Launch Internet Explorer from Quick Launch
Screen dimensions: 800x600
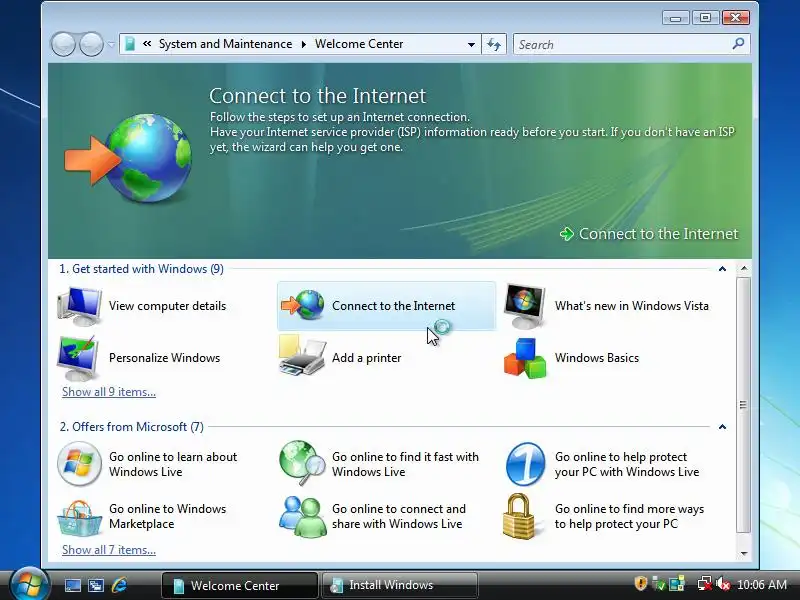click(x=119, y=585)
